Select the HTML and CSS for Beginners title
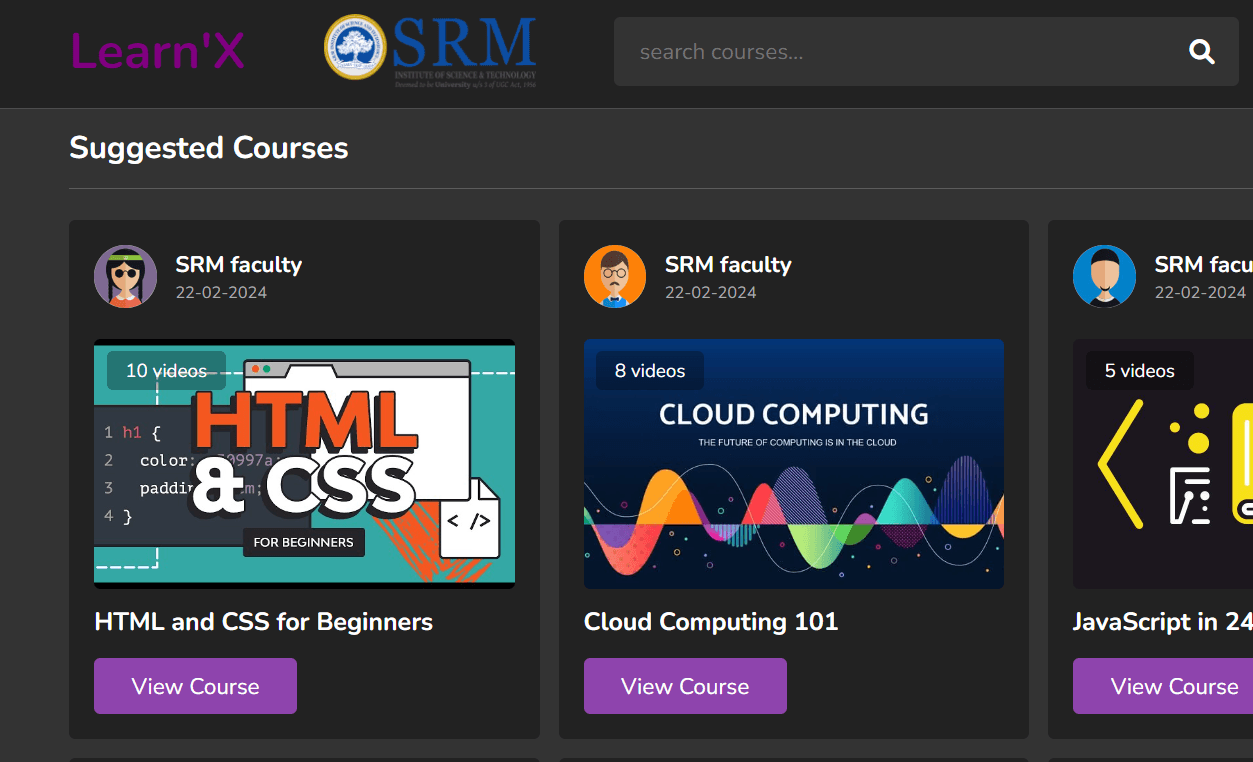 pos(263,622)
